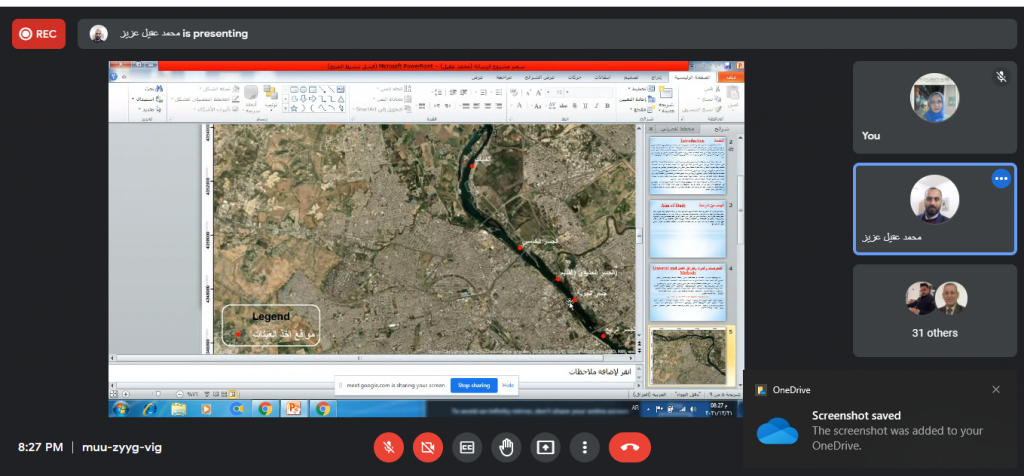
Task: Raise your hand in the meeting
Action: coord(507,447)
